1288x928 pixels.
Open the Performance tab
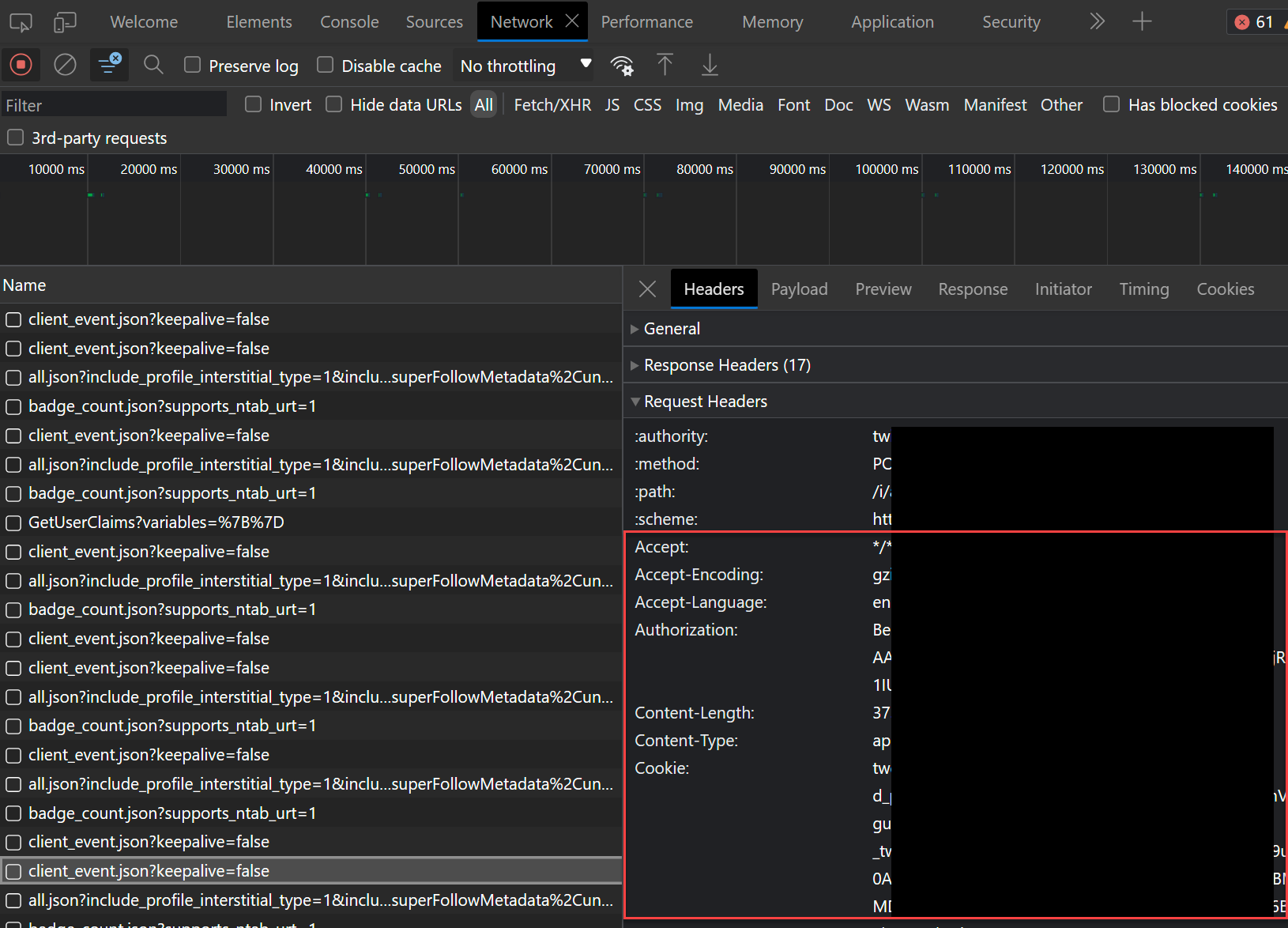coord(647,22)
